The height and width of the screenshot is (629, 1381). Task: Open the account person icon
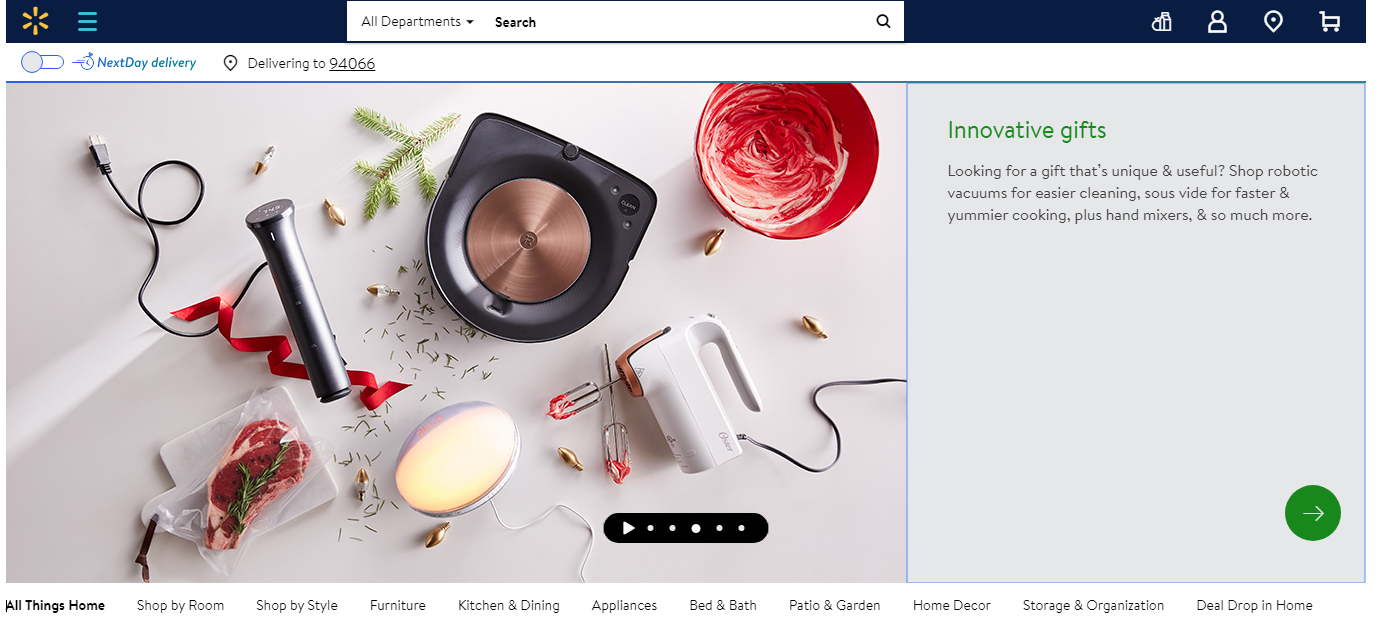coord(1217,21)
